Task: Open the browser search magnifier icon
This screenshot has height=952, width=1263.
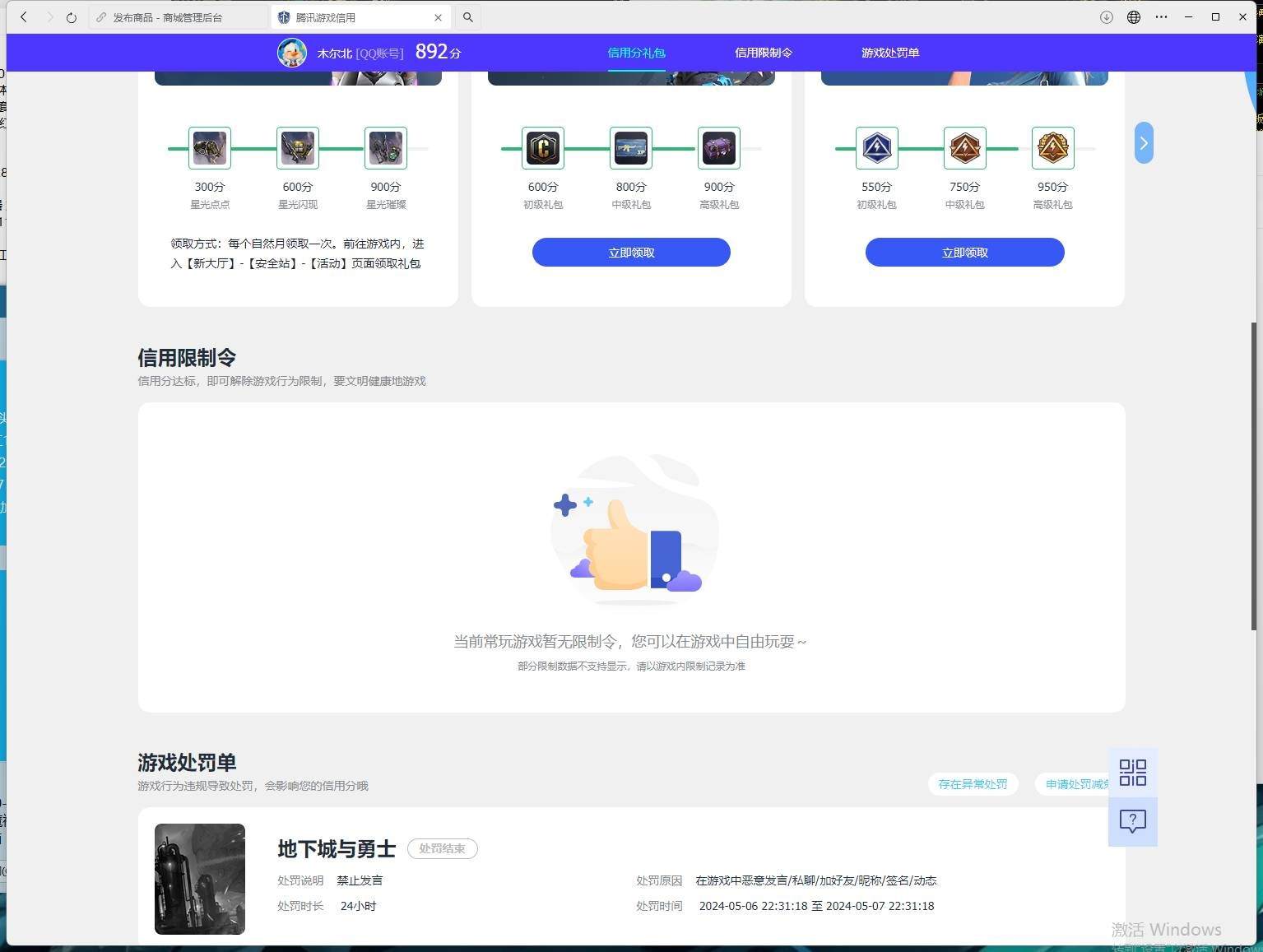Action: (468, 17)
